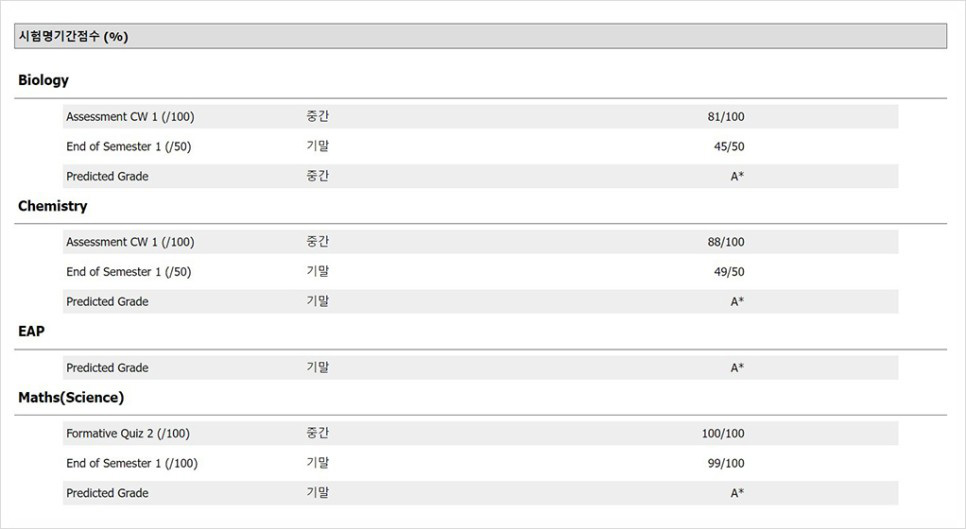Viewport: 966px width, 529px height.
Task: Click the 45/50 Biology score
Action: pyautogui.click(x=729, y=147)
